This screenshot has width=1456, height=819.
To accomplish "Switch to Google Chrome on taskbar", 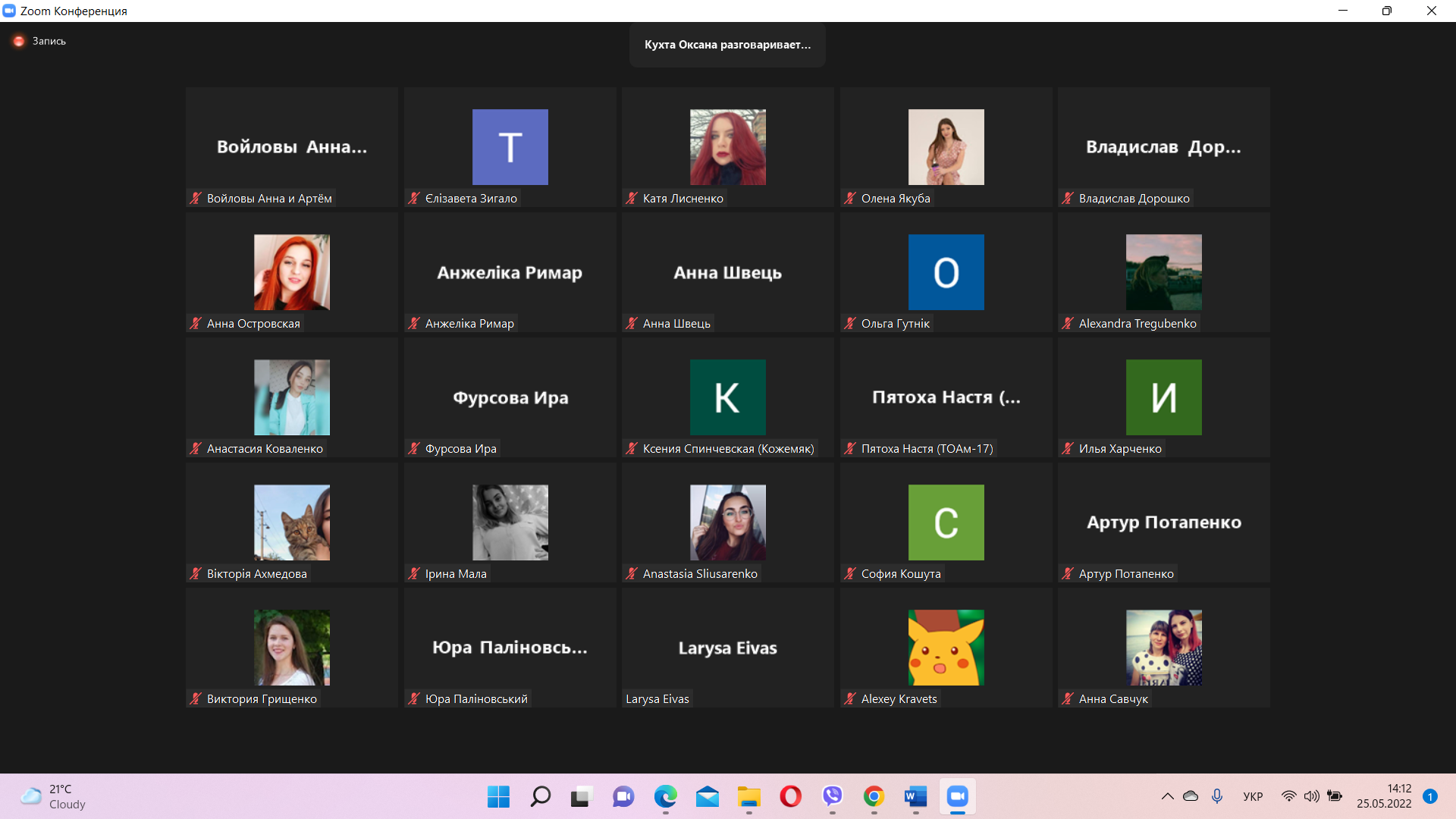I will (x=874, y=796).
